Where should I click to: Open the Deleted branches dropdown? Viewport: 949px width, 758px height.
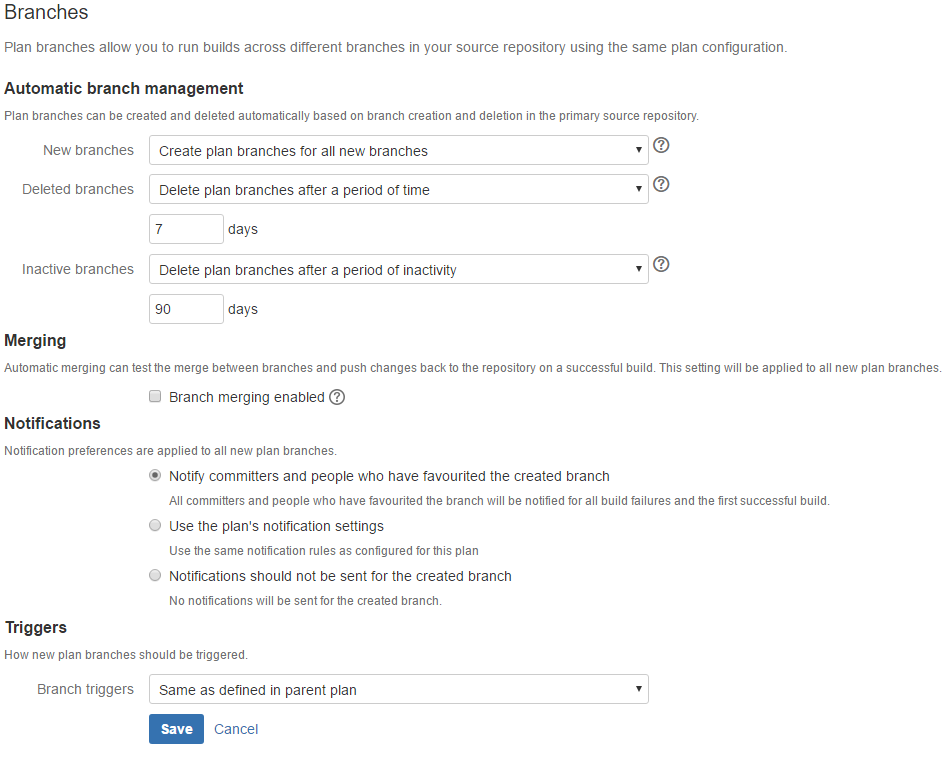[399, 190]
